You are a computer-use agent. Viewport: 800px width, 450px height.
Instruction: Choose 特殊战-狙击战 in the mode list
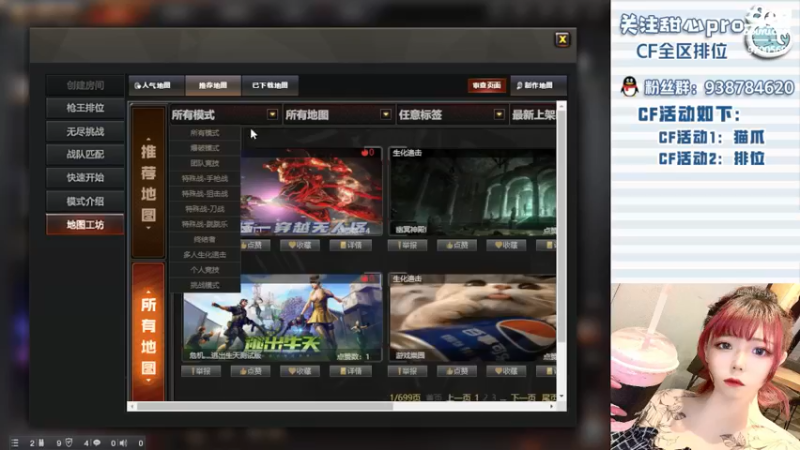[205, 194]
